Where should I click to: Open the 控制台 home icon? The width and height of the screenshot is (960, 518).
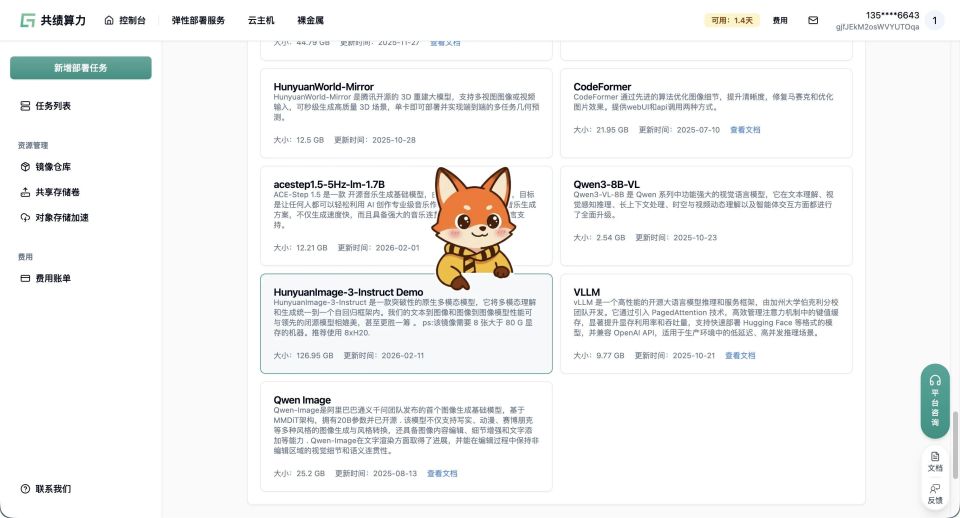109,20
